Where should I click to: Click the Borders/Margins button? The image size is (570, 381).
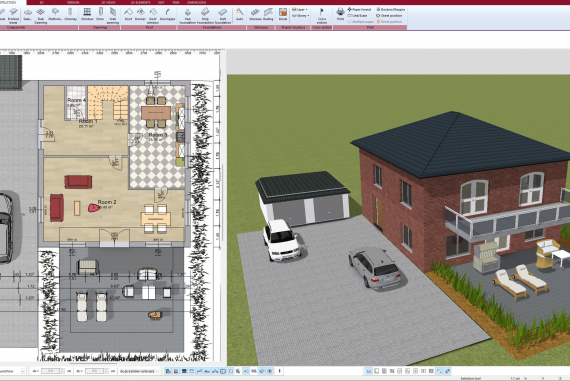(390, 9)
